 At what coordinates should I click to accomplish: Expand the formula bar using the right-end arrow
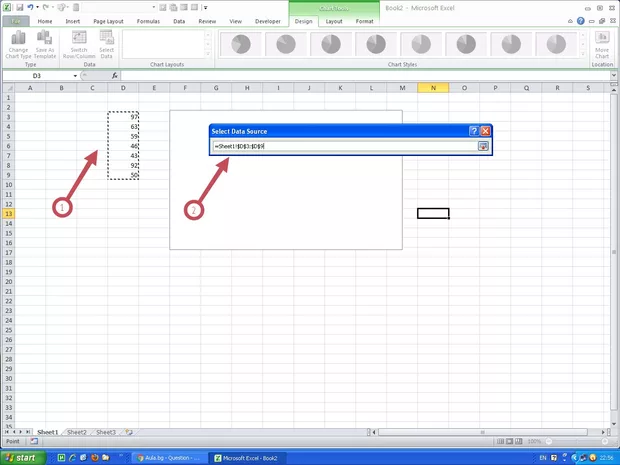tap(613, 75)
